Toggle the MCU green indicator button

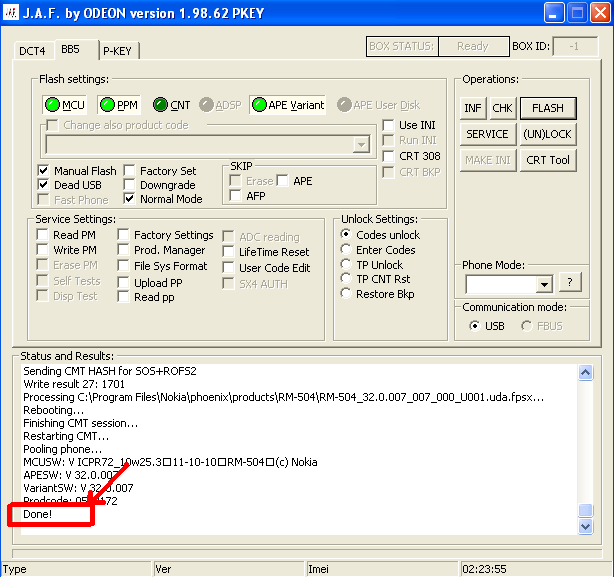65,105
